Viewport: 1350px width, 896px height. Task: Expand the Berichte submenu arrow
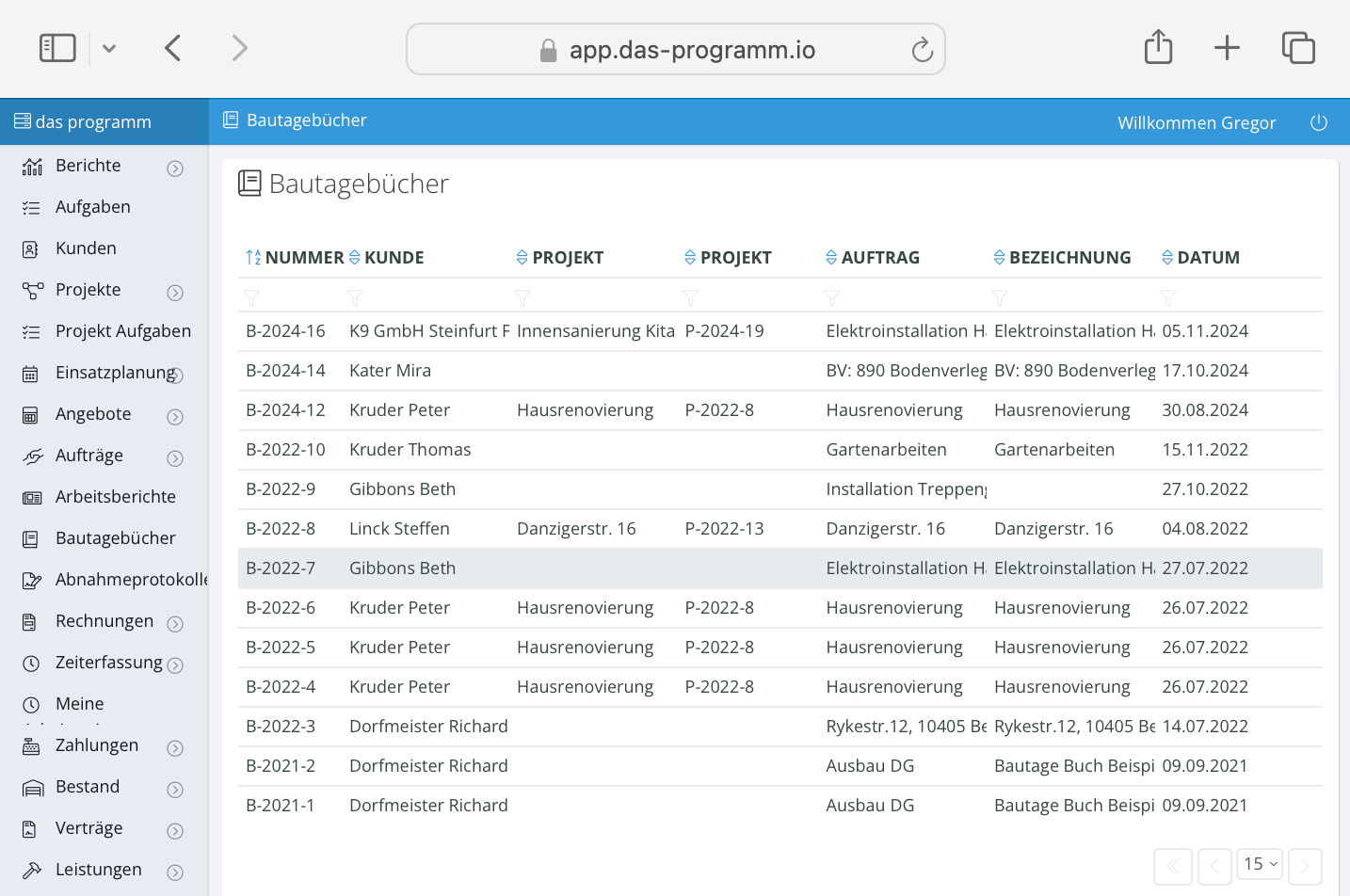click(175, 168)
